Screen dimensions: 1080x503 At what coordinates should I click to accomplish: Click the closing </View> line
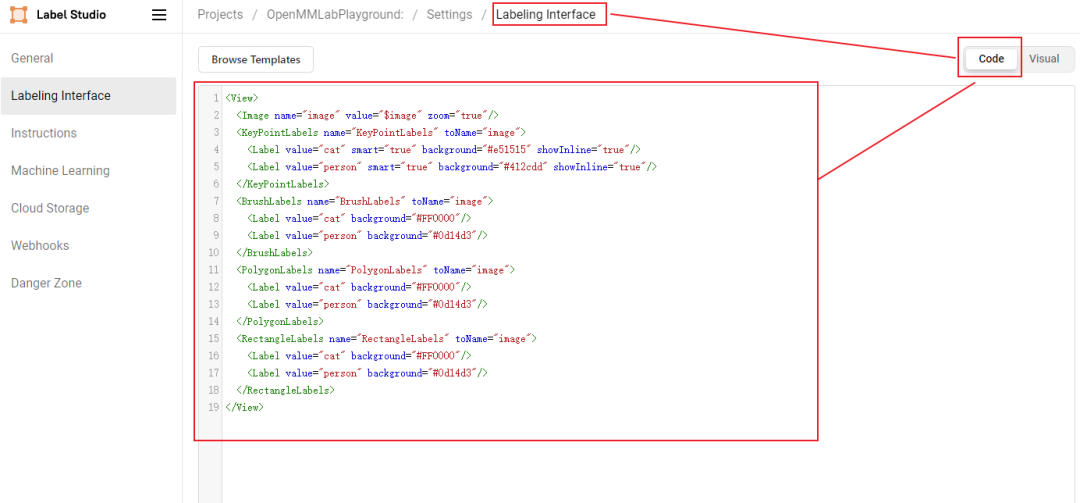(x=245, y=408)
